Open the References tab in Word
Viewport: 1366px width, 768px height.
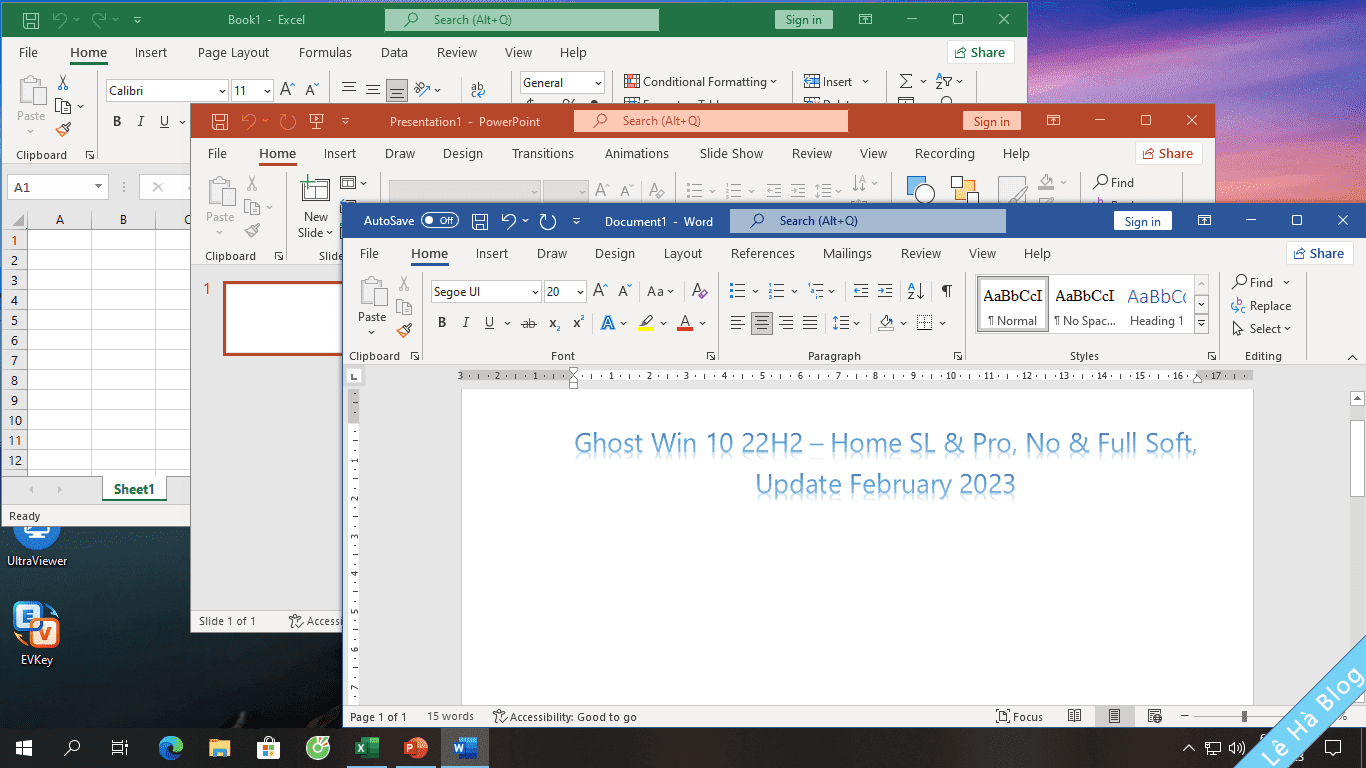[762, 254]
